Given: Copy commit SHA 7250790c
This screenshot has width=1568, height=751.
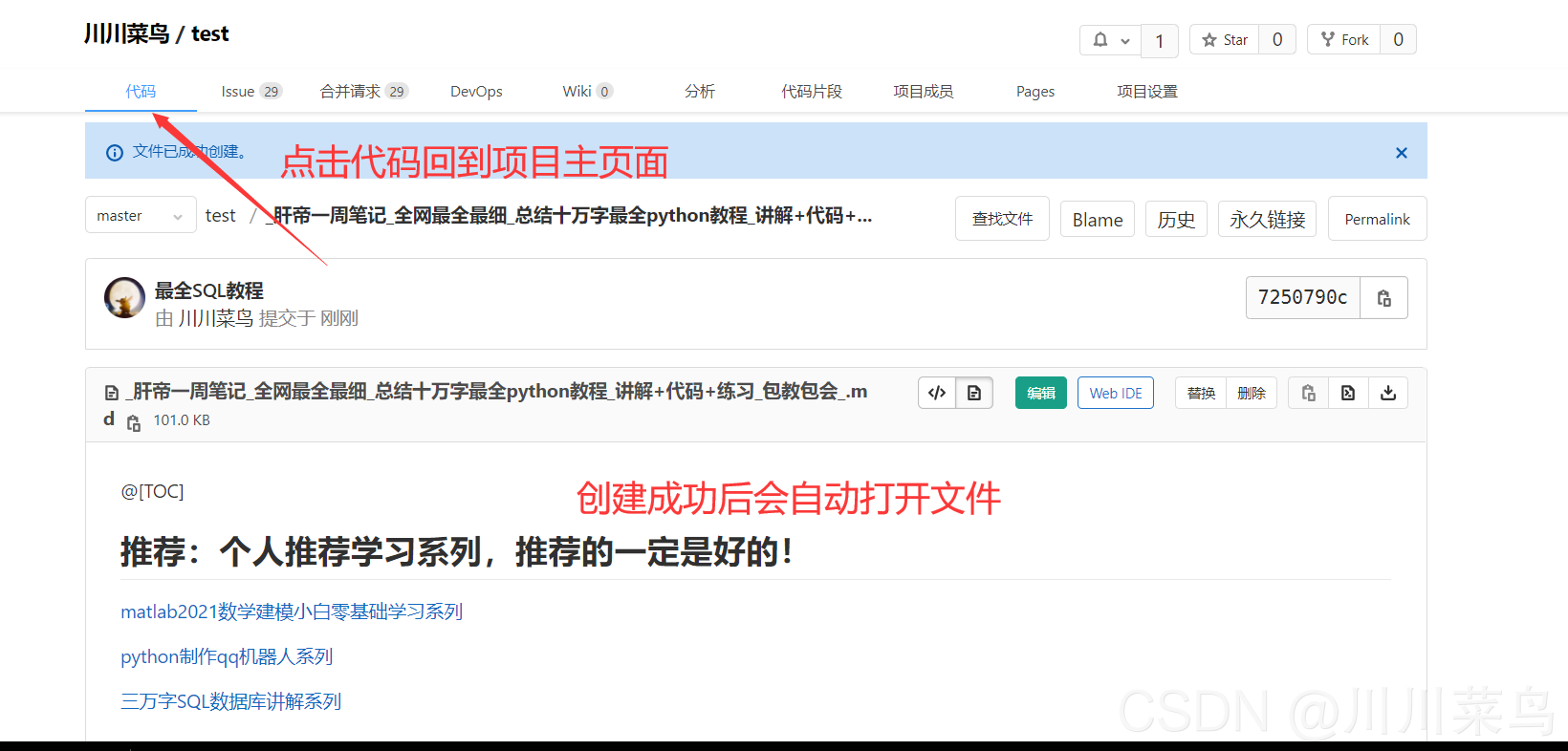Looking at the screenshot, I should [x=1383, y=298].
